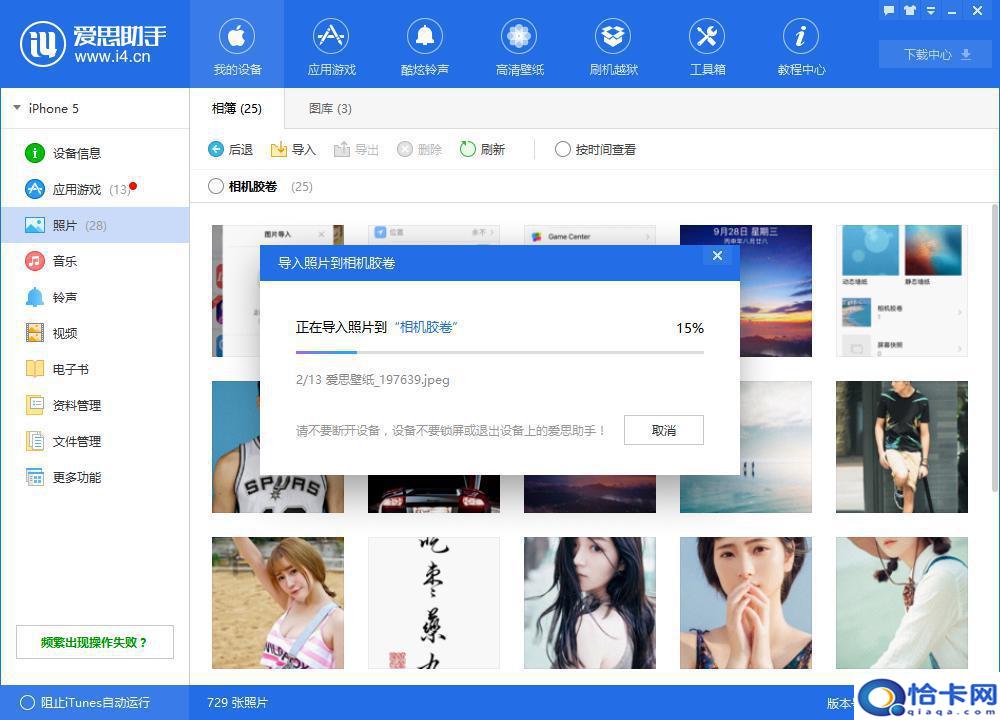Image resolution: width=1000 pixels, height=720 pixels.
Task: Click the i4 爱思助手 logo
Action: click(93, 43)
